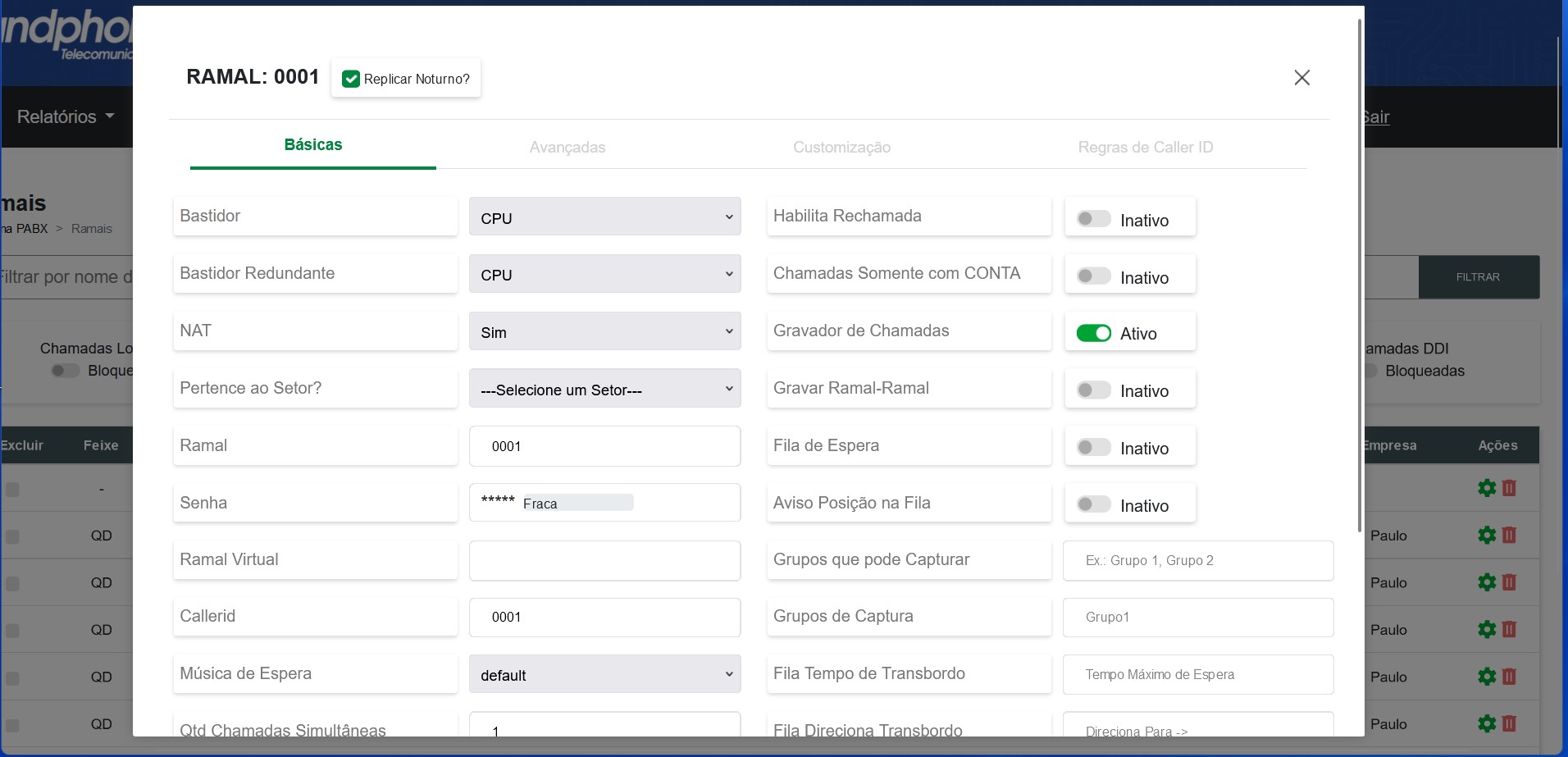This screenshot has height=757, width=1568.
Task: Click the trash icon on the last visible row
Action: coord(1509,724)
